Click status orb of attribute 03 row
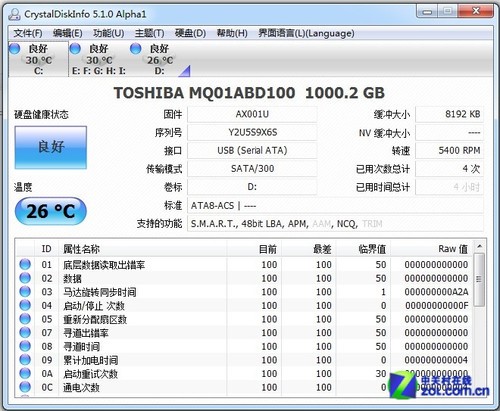 25,292
